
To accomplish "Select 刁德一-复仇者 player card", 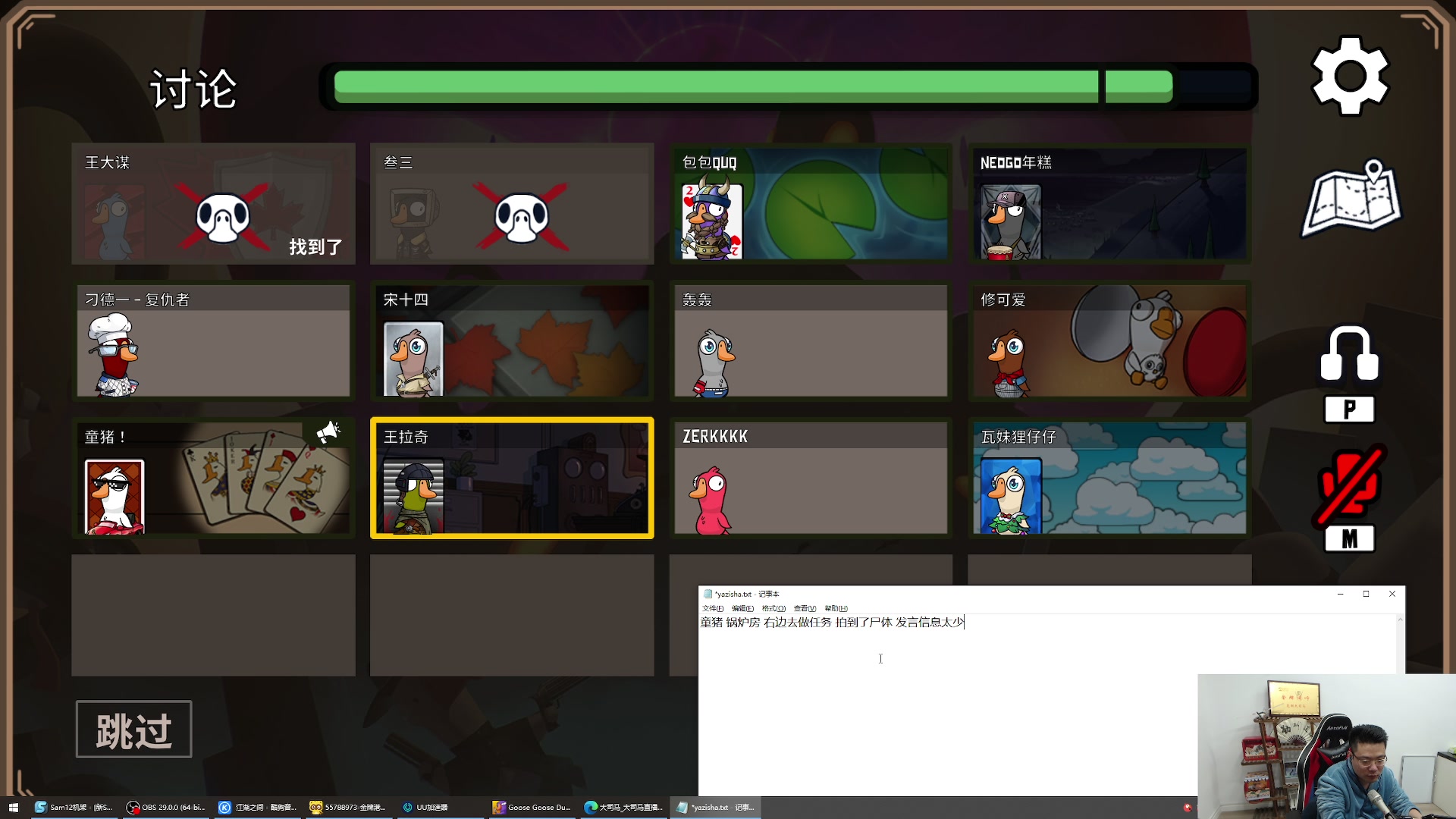I will (x=213, y=340).
